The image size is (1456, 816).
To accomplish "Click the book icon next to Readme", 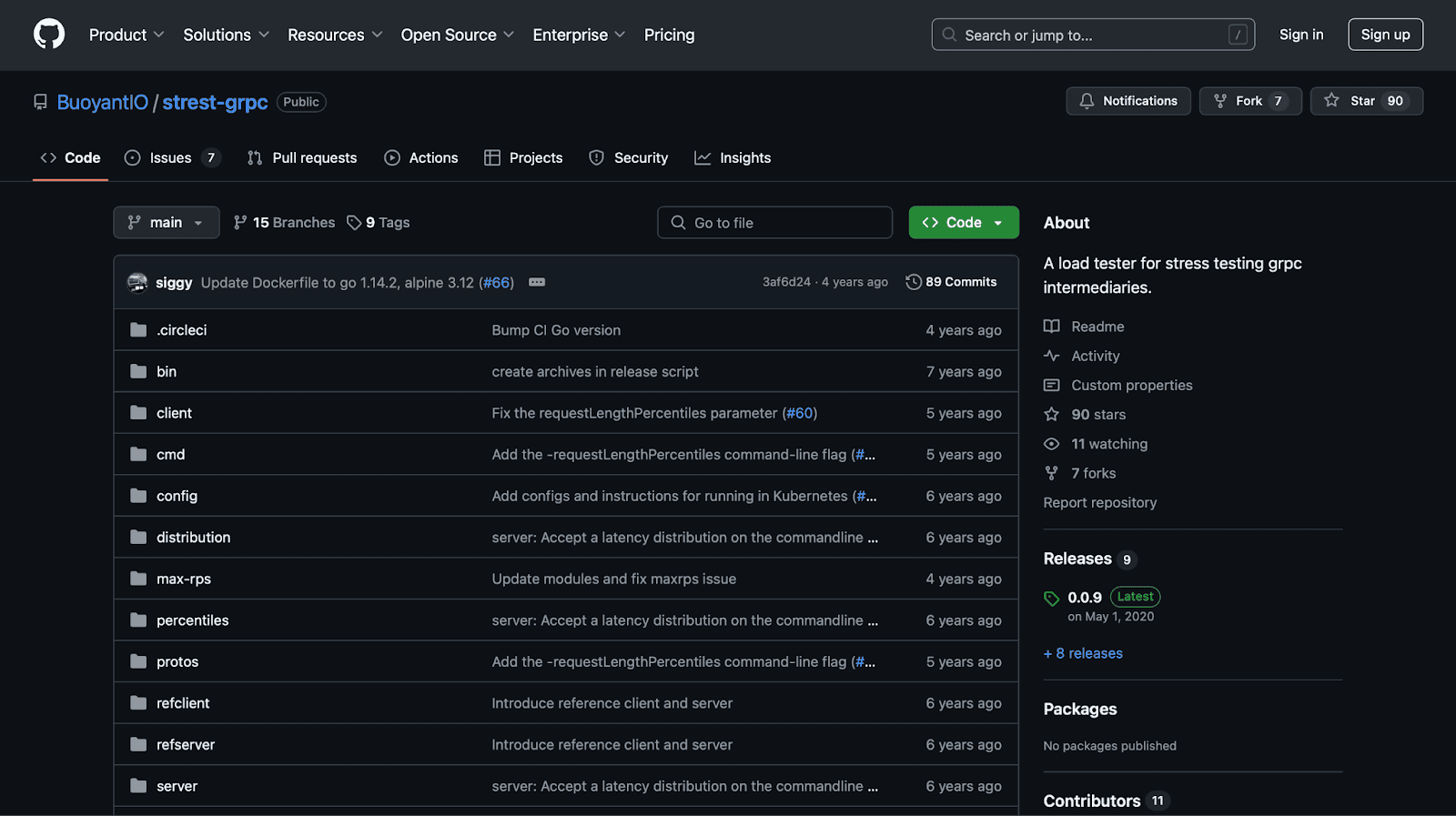I will pos(1052,327).
